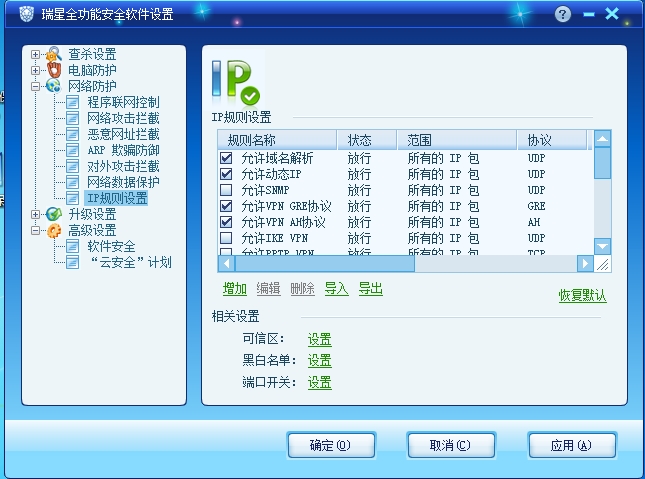Open 黑白名单 设置 link
The height and width of the screenshot is (479, 645).
tap(320, 361)
